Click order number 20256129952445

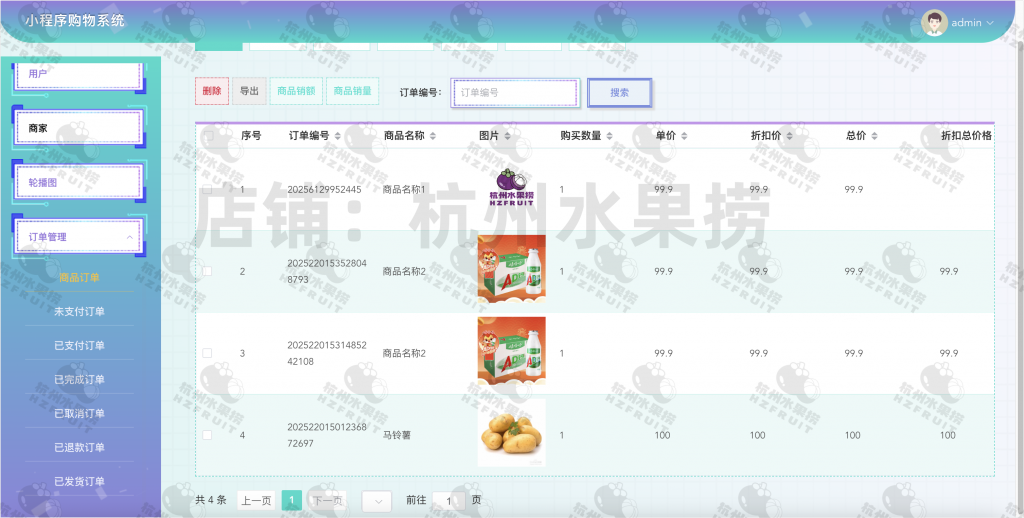click(x=324, y=189)
